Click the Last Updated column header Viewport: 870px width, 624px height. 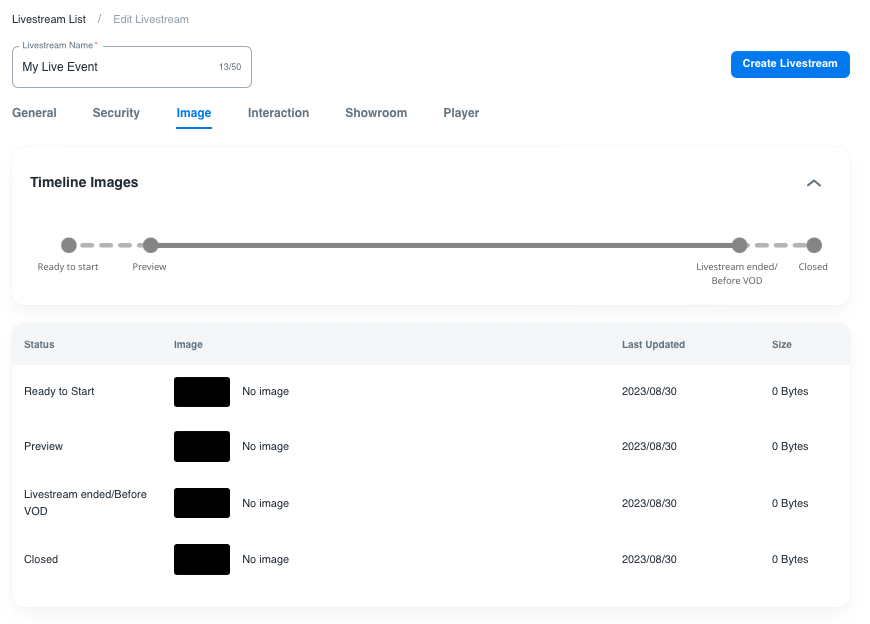pyautogui.click(x=653, y=344)
